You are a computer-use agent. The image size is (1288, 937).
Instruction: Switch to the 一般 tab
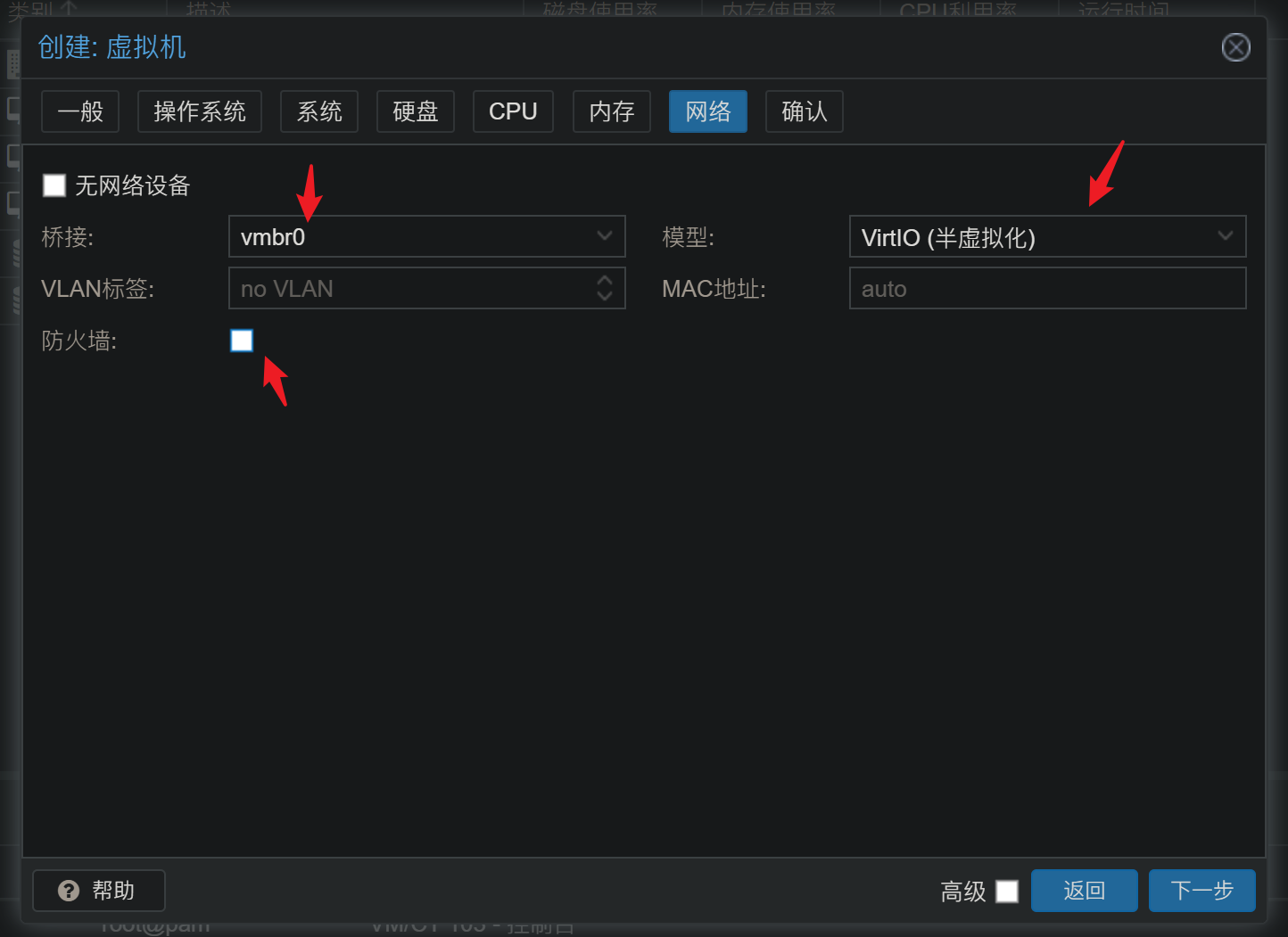pos(80,111)
